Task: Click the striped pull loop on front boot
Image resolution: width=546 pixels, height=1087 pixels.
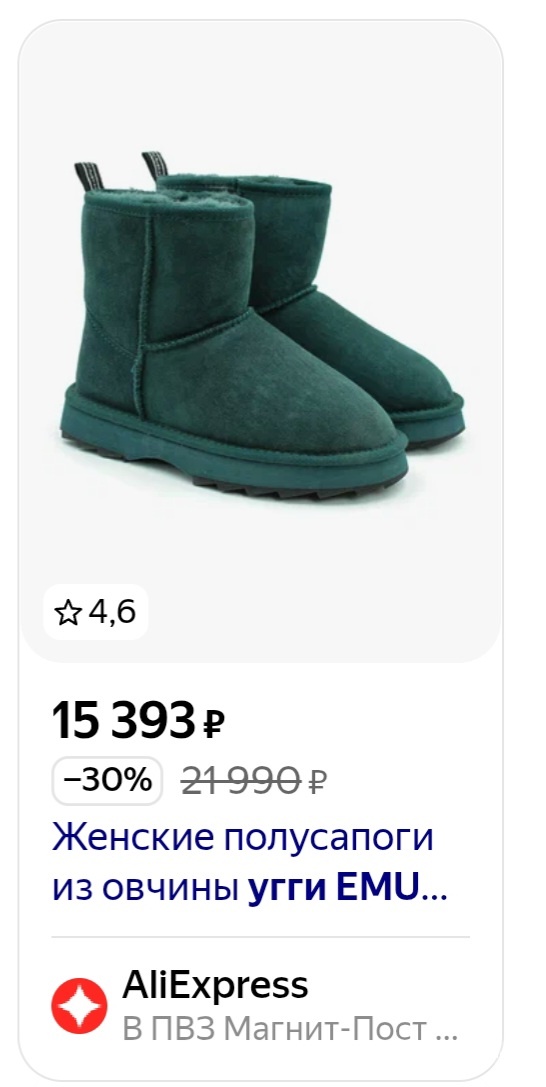Action: (x=91, y=176)
